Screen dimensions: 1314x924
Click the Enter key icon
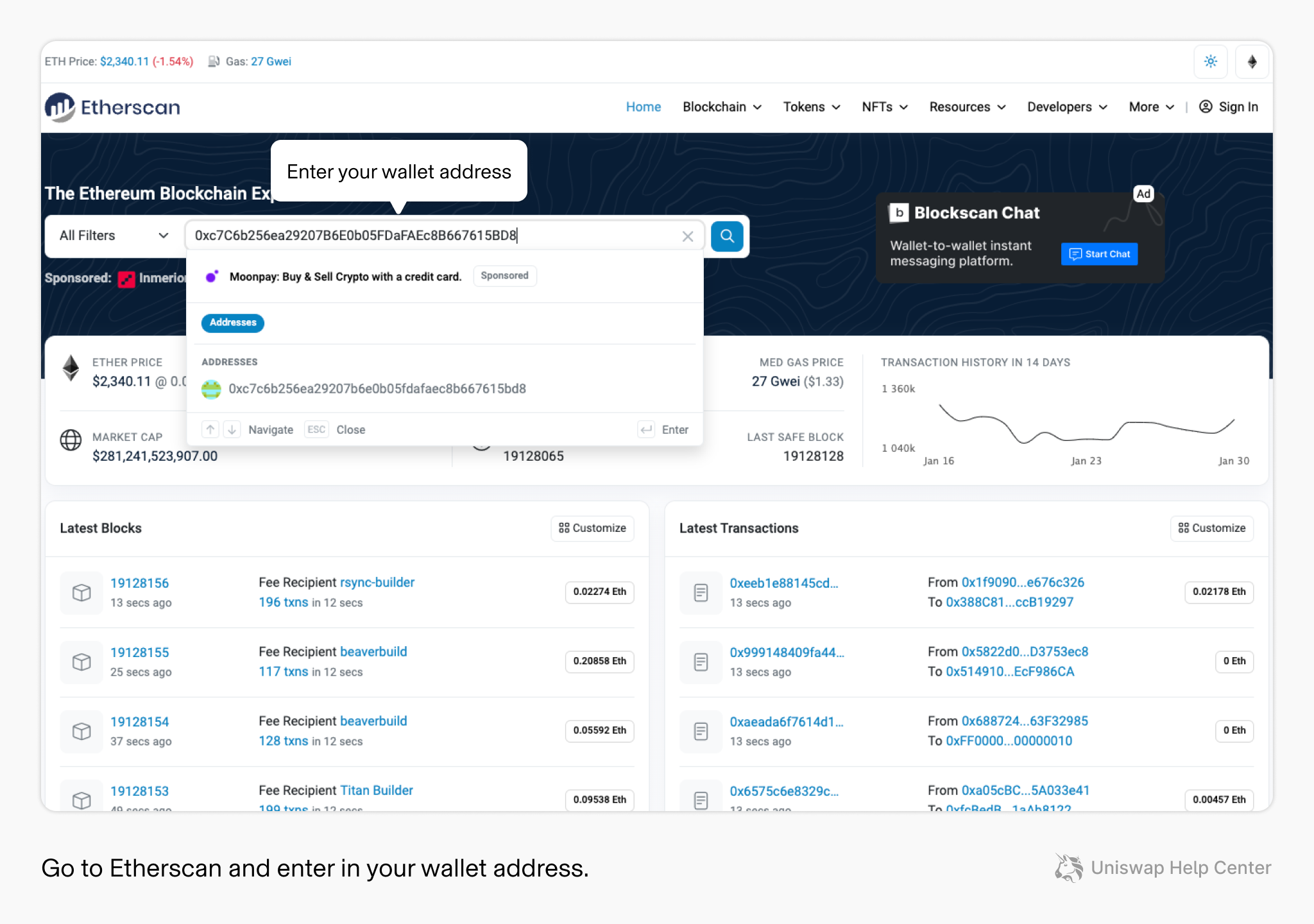[646, 429]
